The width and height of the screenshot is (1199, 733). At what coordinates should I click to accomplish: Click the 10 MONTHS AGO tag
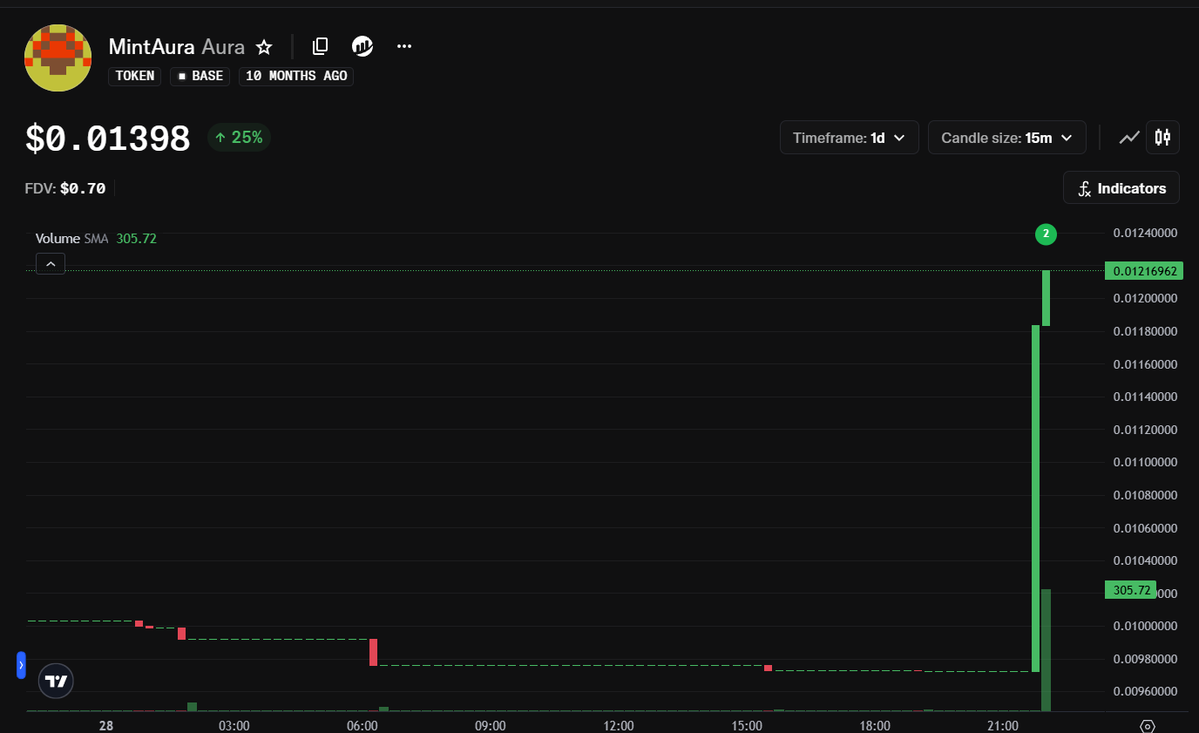click(x=296, y=76)
